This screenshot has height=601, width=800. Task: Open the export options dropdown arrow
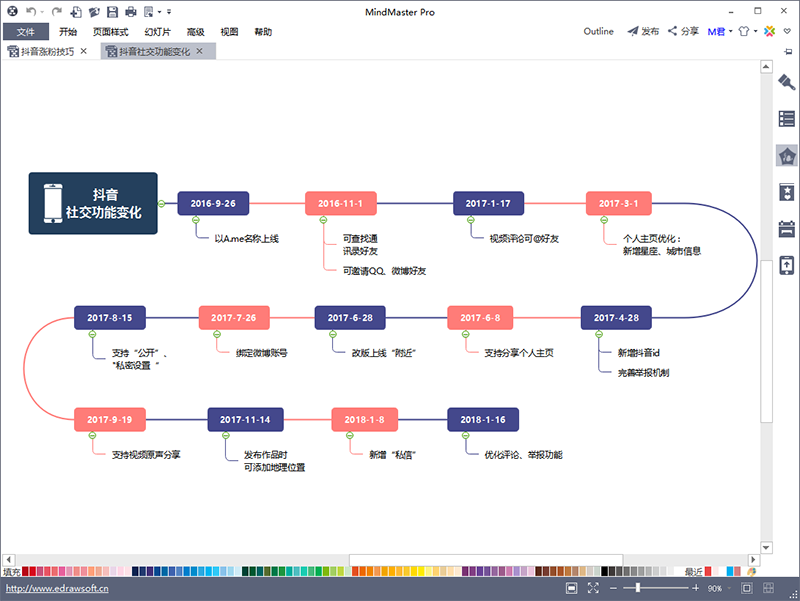160,12
